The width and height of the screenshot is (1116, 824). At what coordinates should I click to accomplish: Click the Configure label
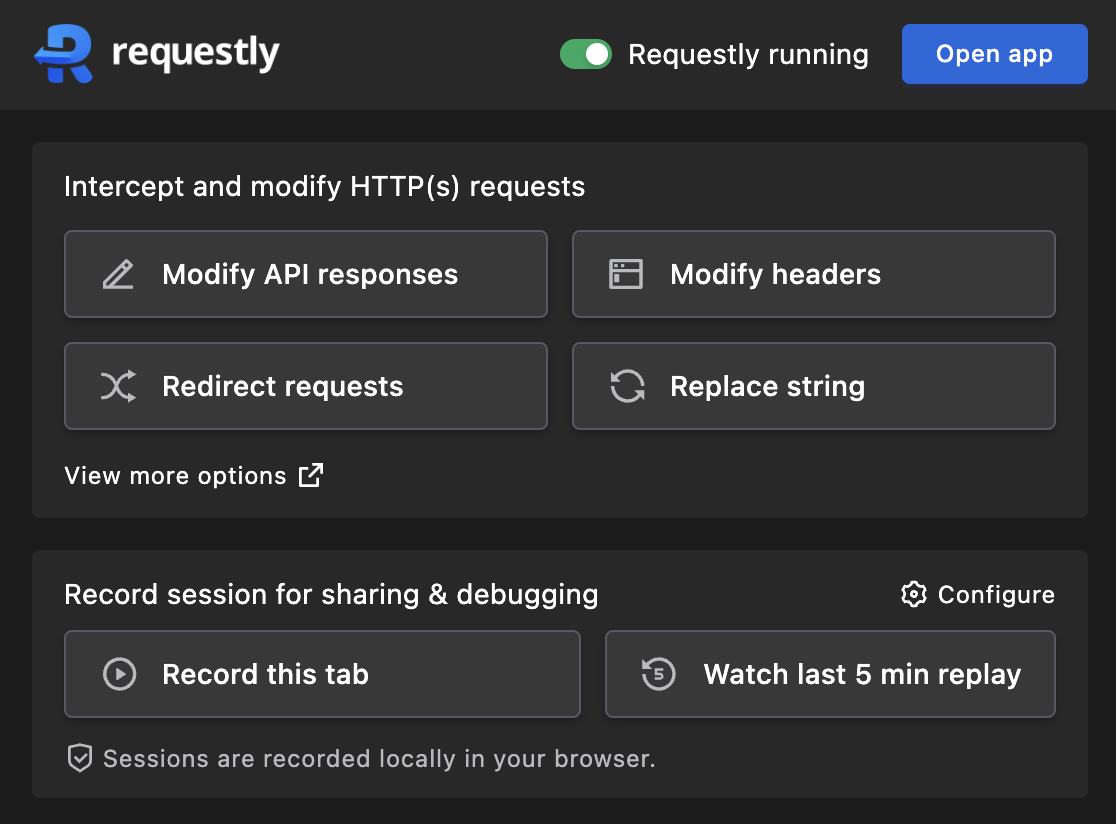coord(995,594)
